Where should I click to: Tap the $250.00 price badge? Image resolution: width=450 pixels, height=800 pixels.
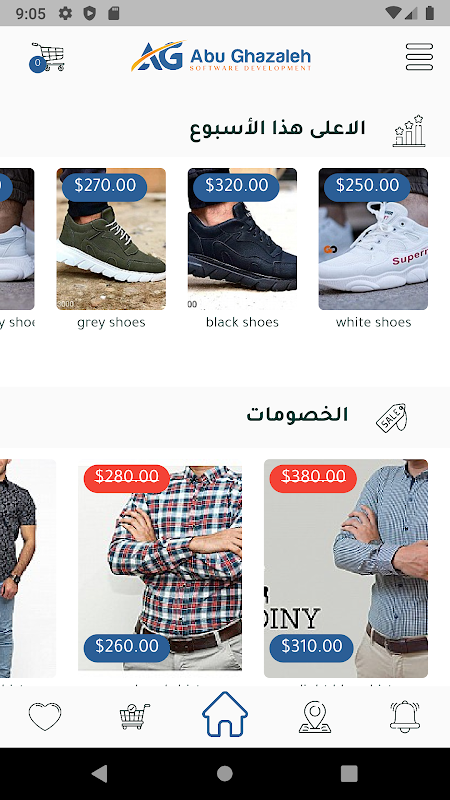coord(367,185)
